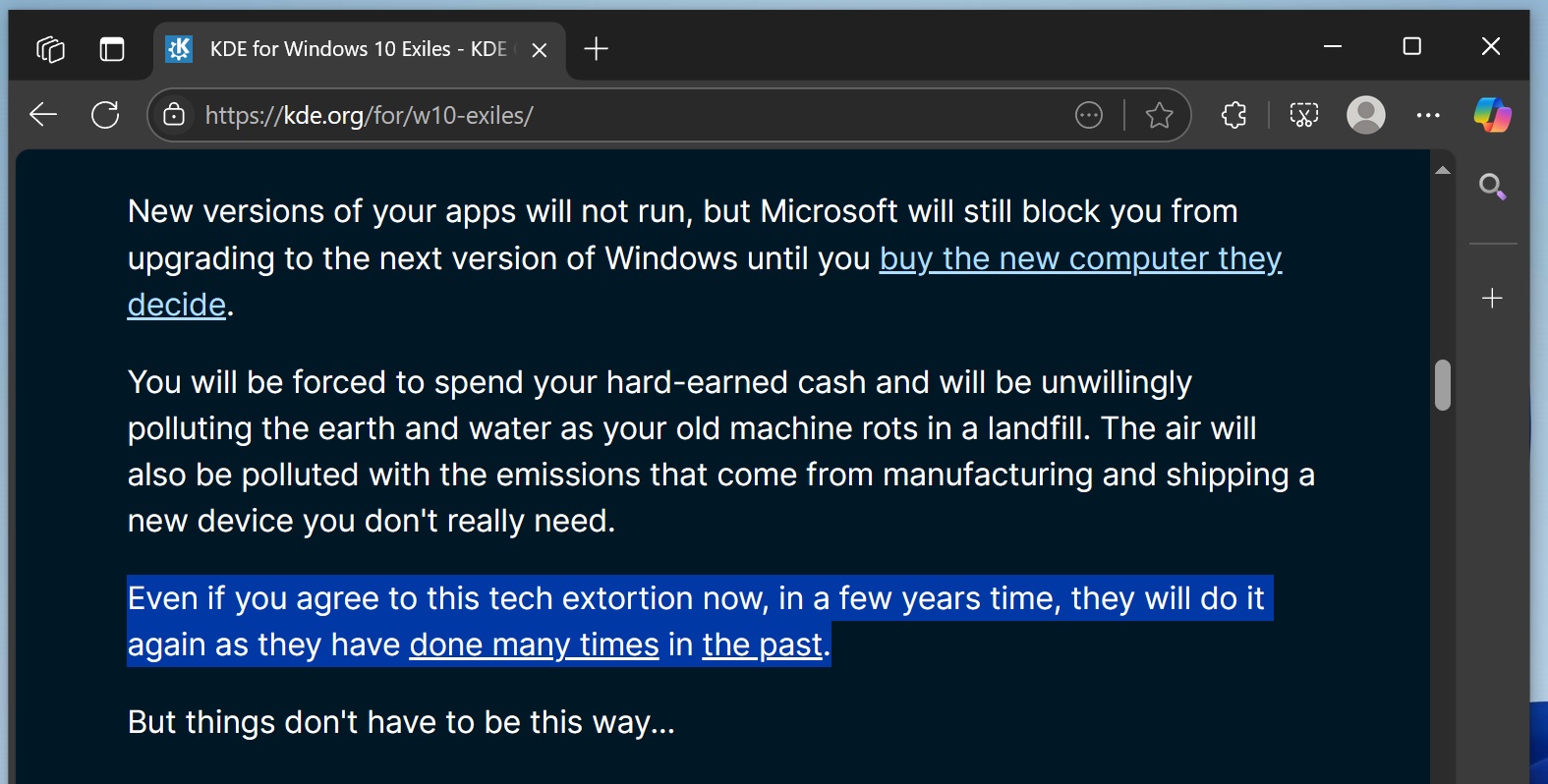Click the page's vertical scrollbar thumb

[x=1442, y=384]
